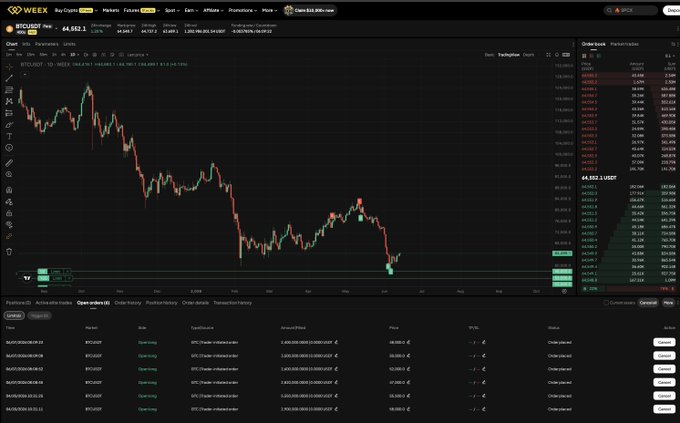680x423 pixels.
Task: Click Claim $10,000+ now banner
Action: coord(310,10)
